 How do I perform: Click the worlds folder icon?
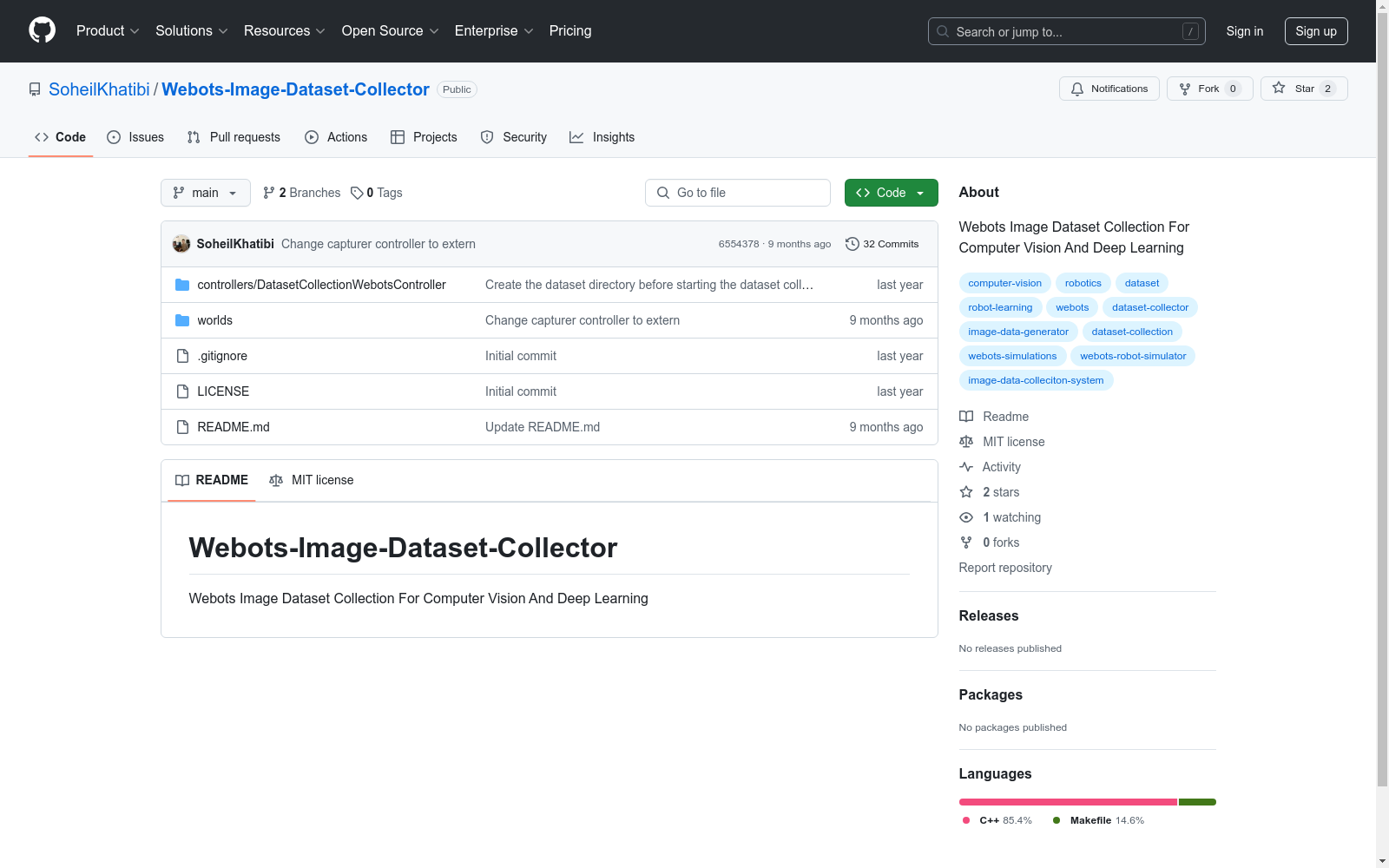[x=182, y=320]
